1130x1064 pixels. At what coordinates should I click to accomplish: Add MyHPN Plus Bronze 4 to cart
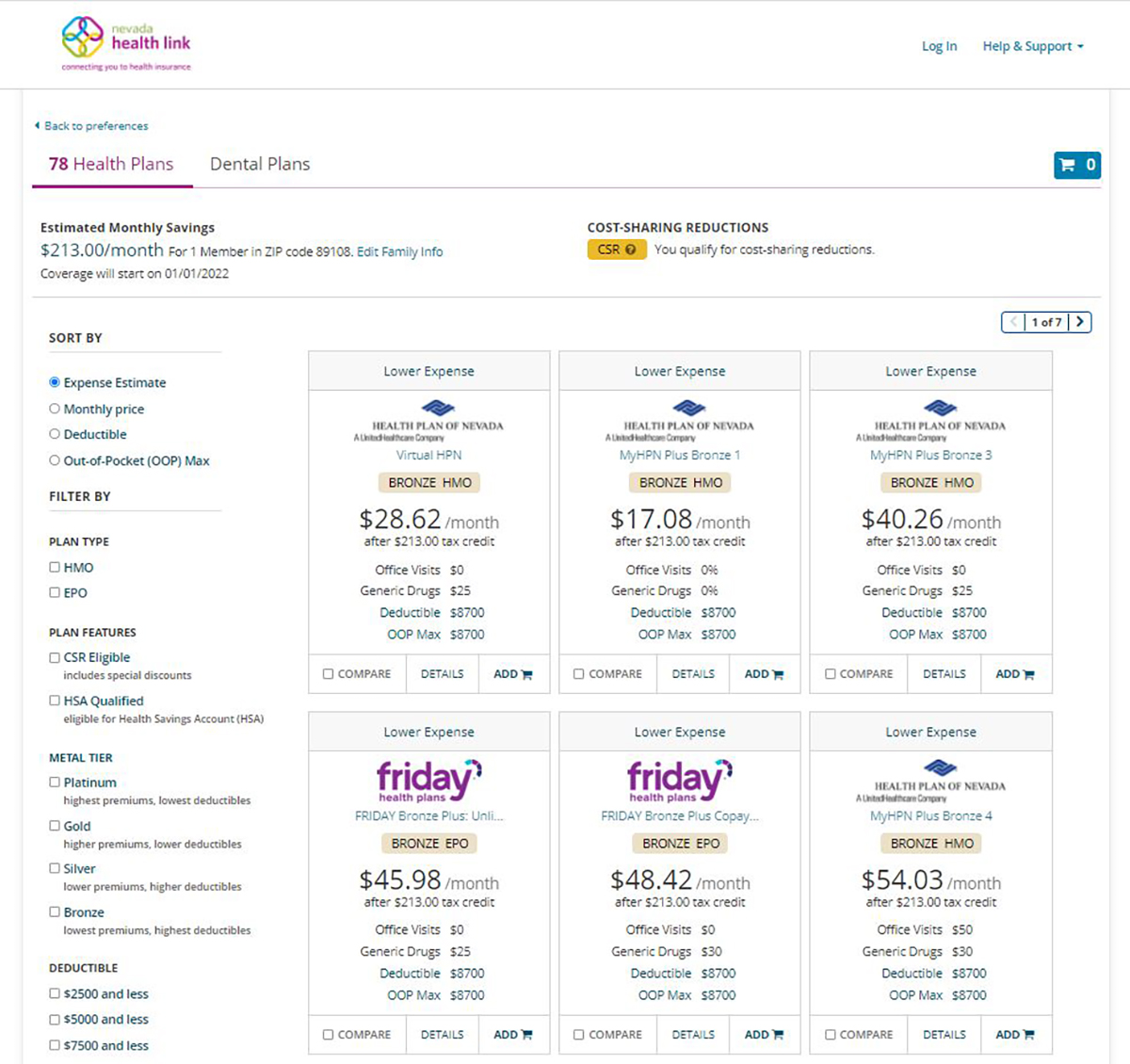(x=1015, y=1035)
